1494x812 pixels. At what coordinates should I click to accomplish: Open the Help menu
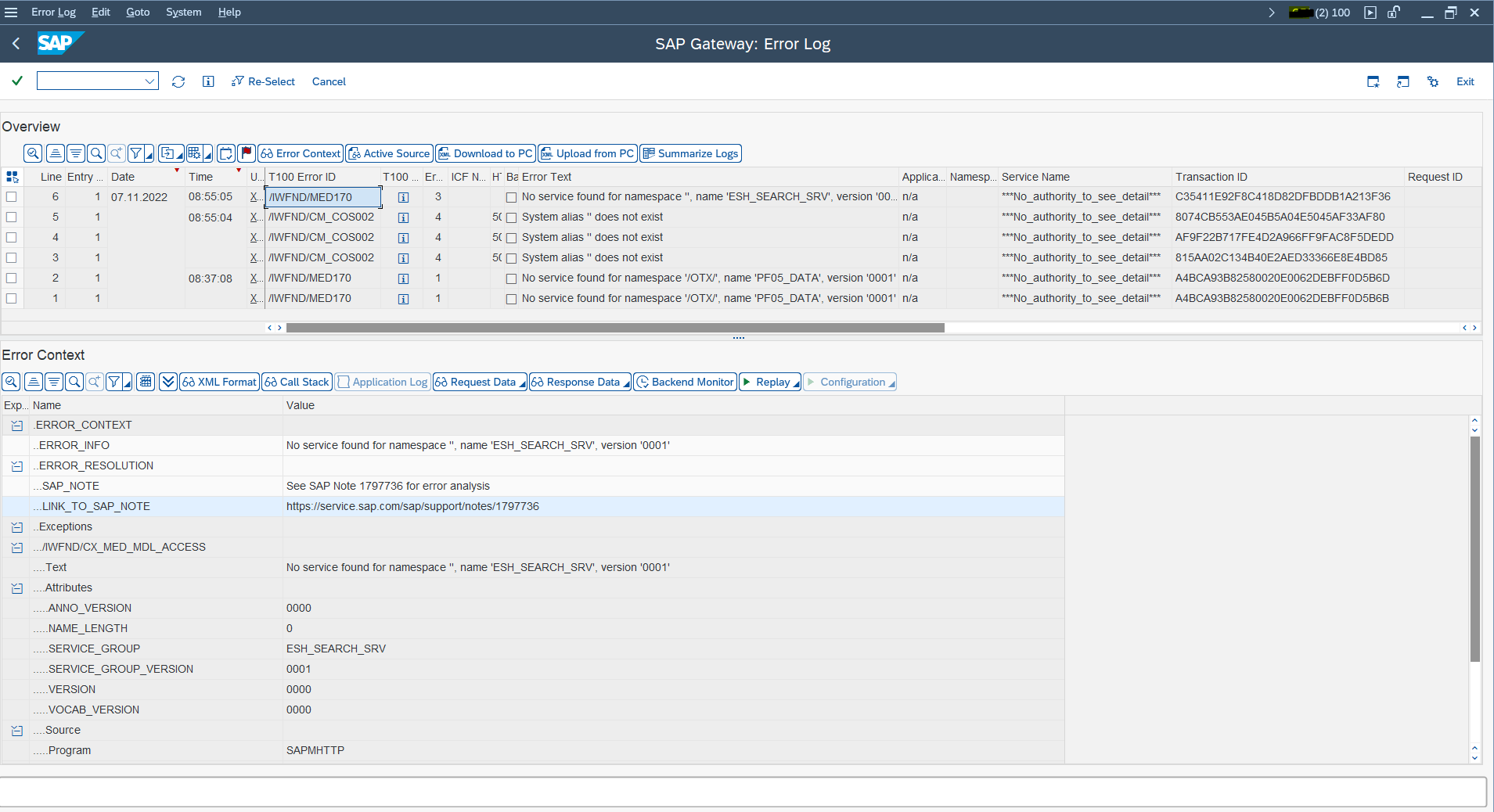tap(229, 13)
